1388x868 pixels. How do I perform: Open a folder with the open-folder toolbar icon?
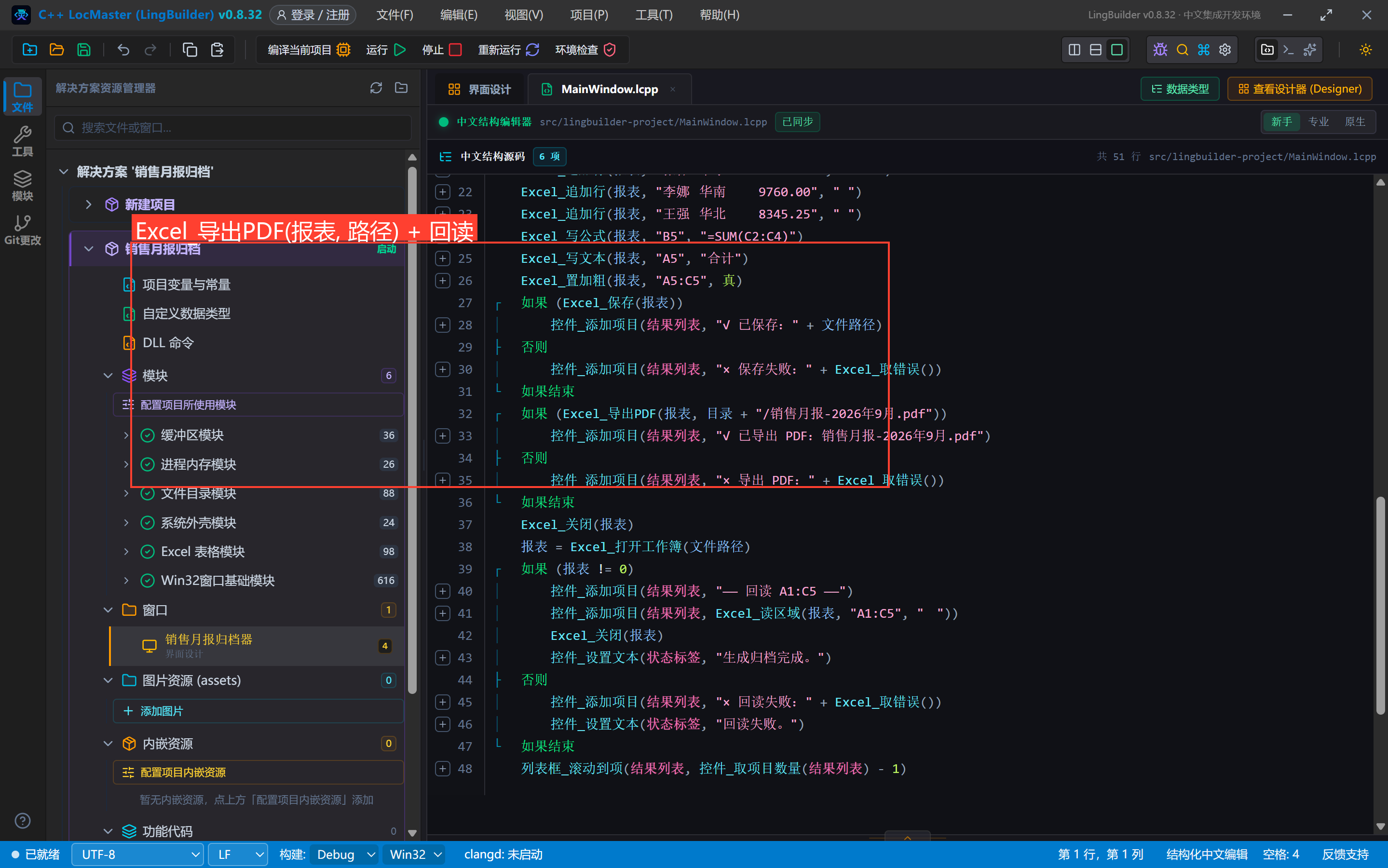click(57, 50)
